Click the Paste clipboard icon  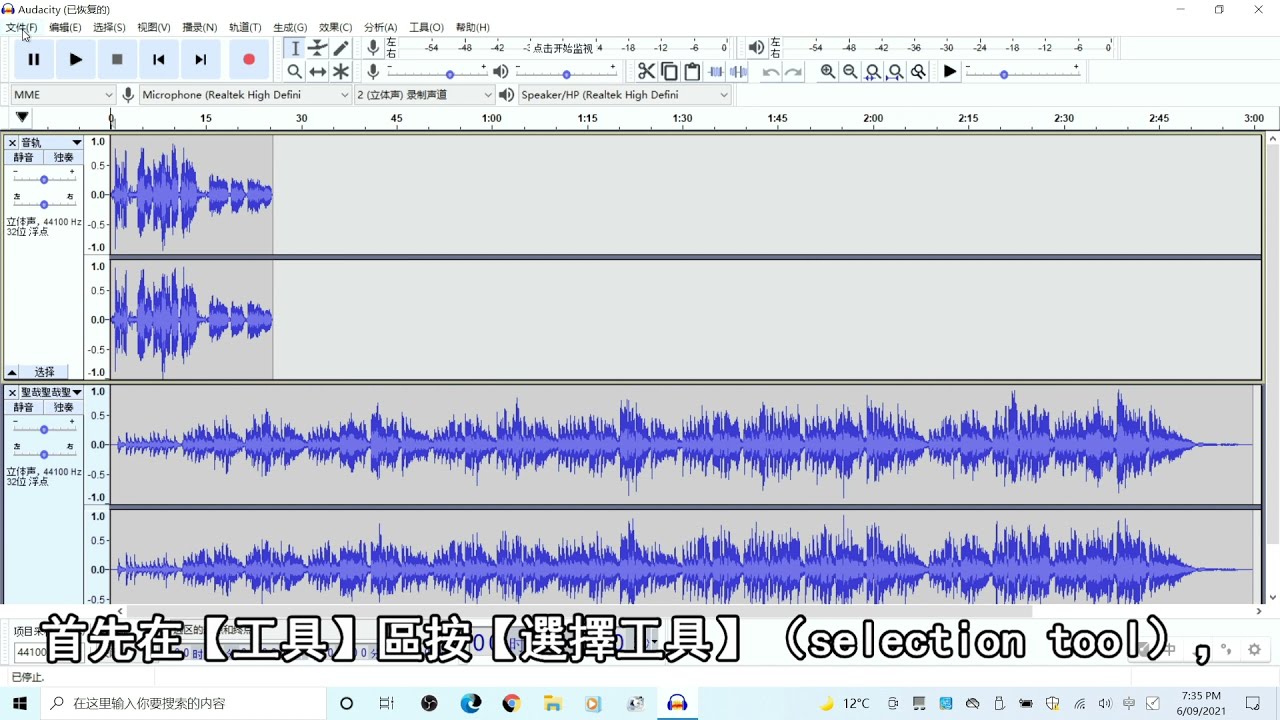pyautogui.click(x=692, y=71)
